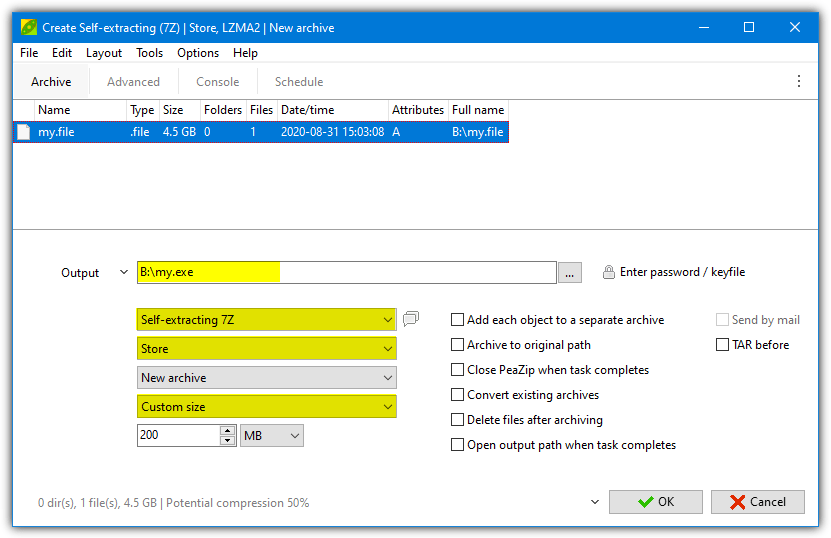Image resolution: width=831 pixels, height=538 pixels.
Task: Sort by the Size column header
Action: (x=179, y=110)
